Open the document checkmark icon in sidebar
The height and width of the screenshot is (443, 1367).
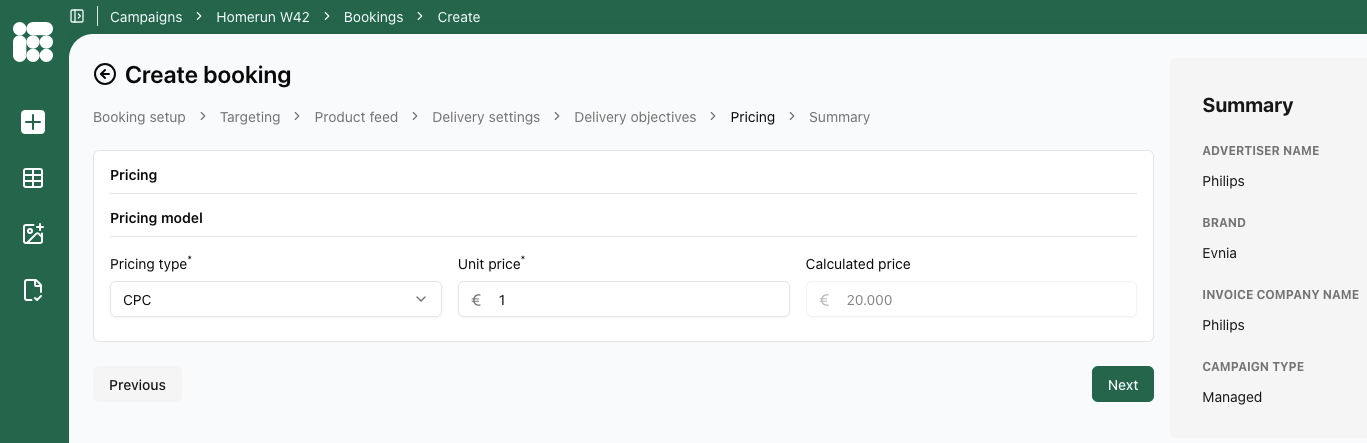pos(33,290)
